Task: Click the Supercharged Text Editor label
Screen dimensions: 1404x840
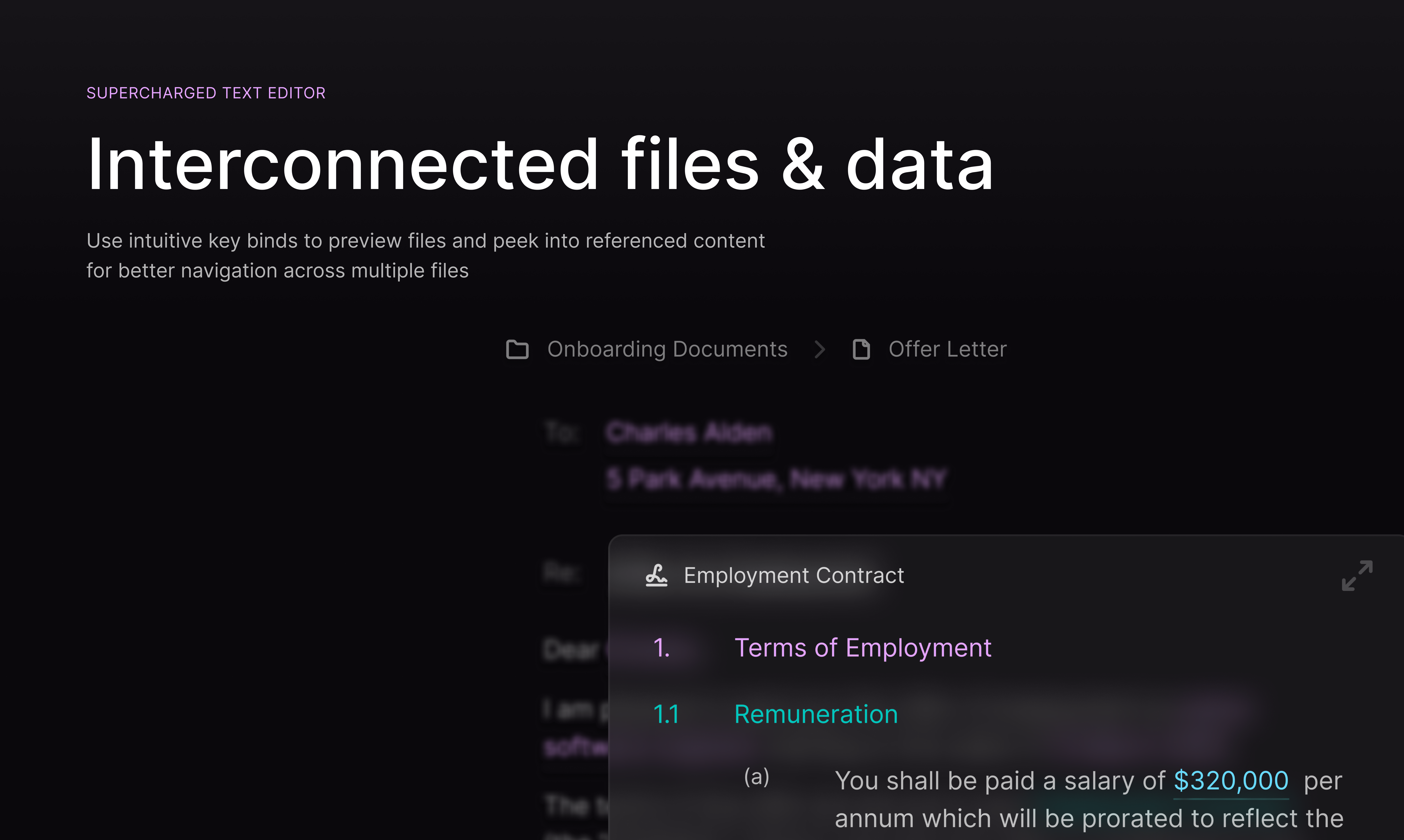Action: 206,93
